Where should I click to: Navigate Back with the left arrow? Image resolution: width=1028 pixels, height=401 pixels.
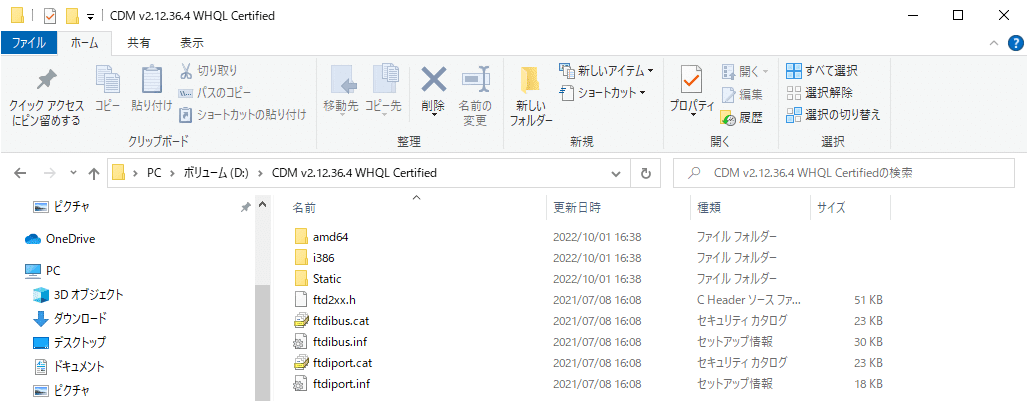point(20,174)
